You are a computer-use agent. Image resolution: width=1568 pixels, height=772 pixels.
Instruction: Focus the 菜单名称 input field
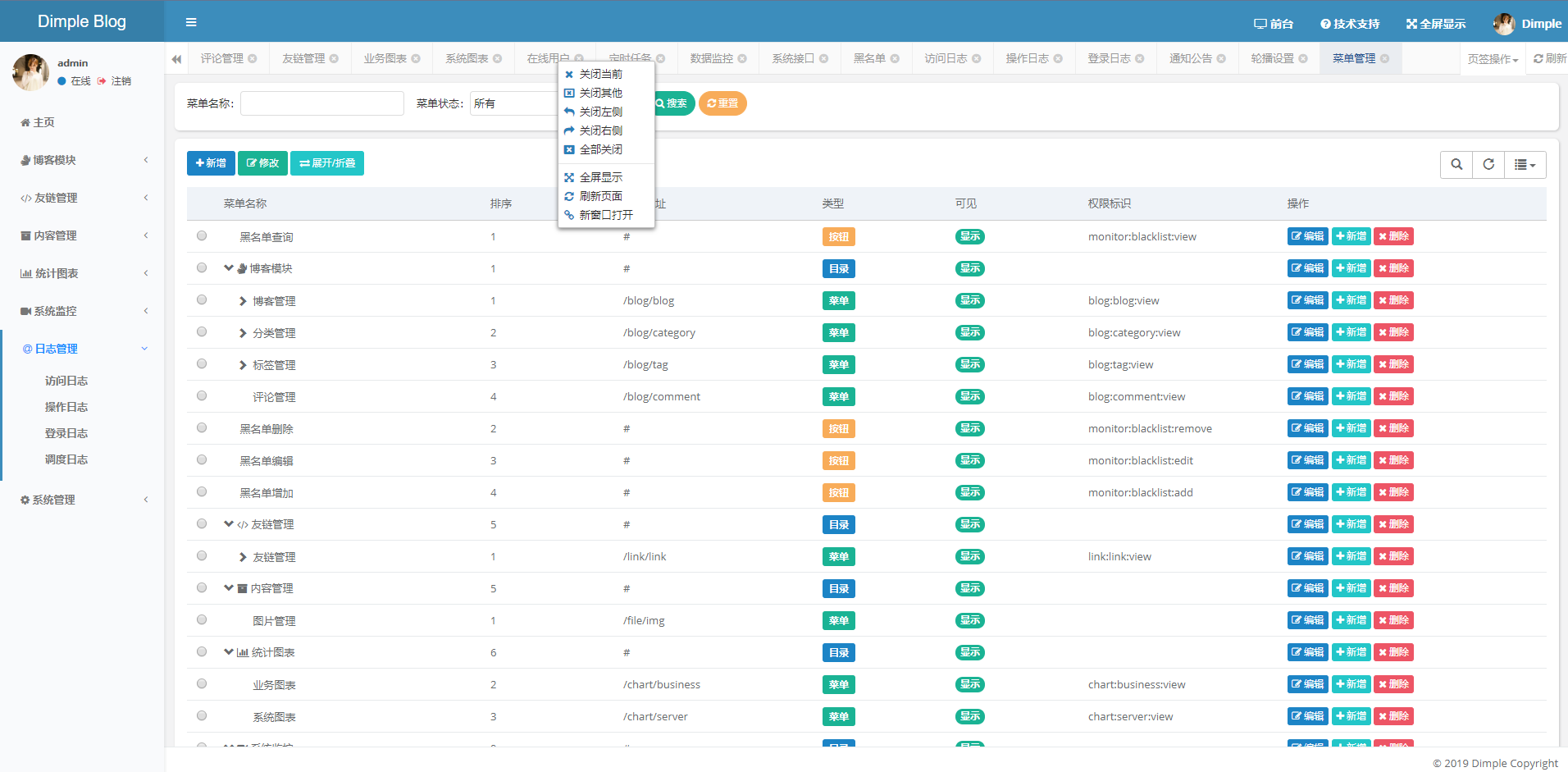tap(322, 103)
